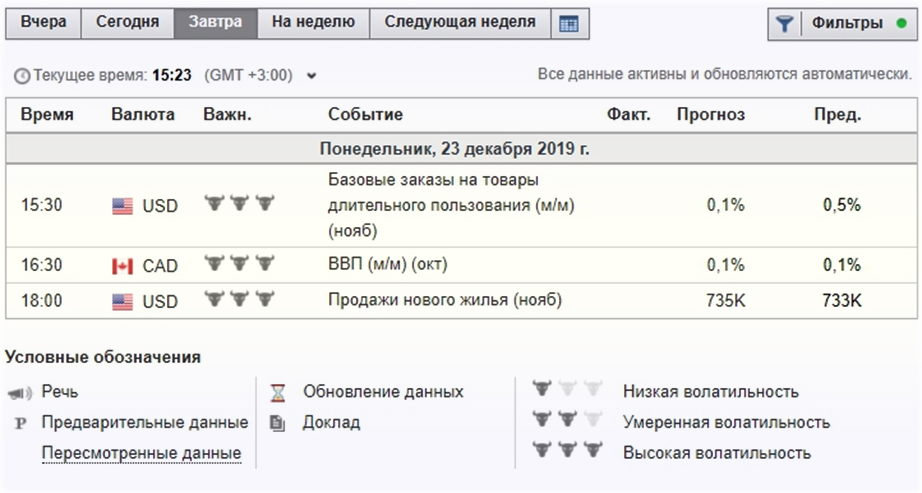Click the bull icons in the 18:00 row

pyautogui.click(x=239, y=299)
